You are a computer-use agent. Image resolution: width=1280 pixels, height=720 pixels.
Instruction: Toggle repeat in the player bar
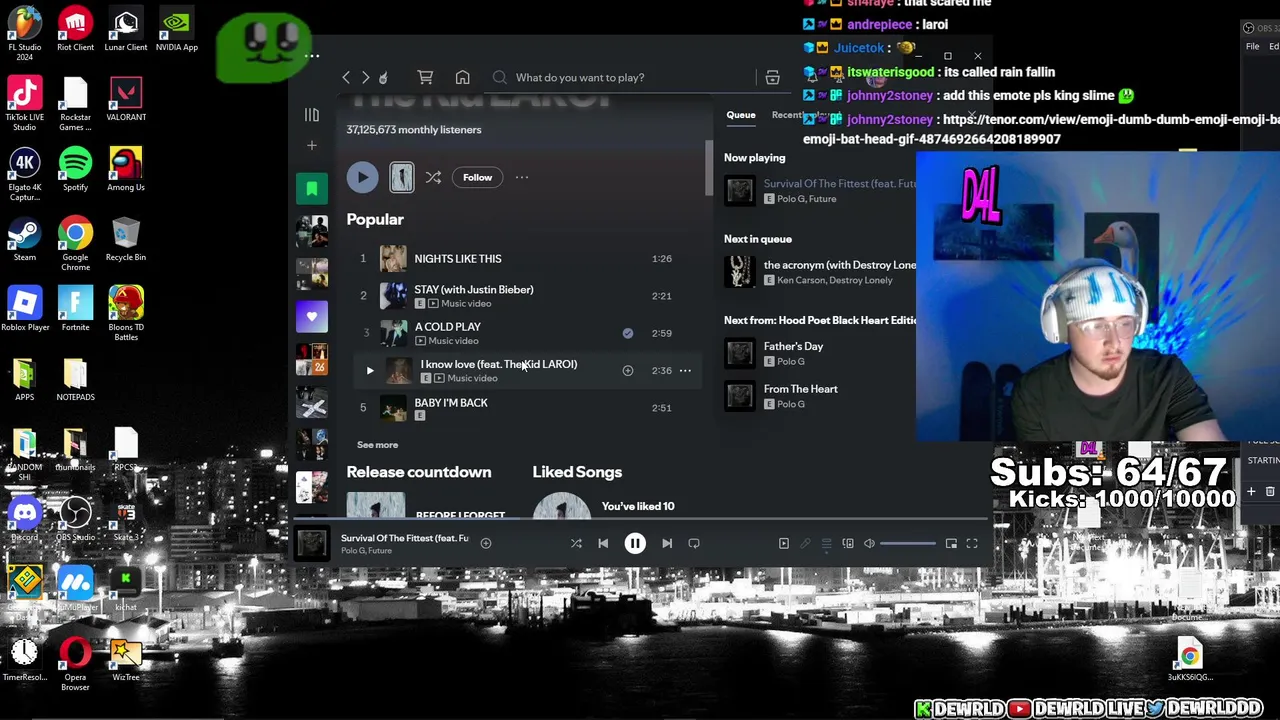coord(694,543)
